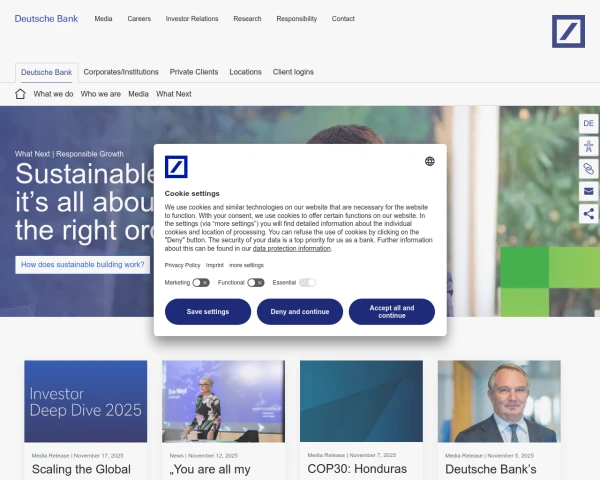Image resolution: width=600 pixels, height=480 pixels.
Task: Click the home icon in sub-navigation
Action: pyautogui.click(x=20, y=94)
